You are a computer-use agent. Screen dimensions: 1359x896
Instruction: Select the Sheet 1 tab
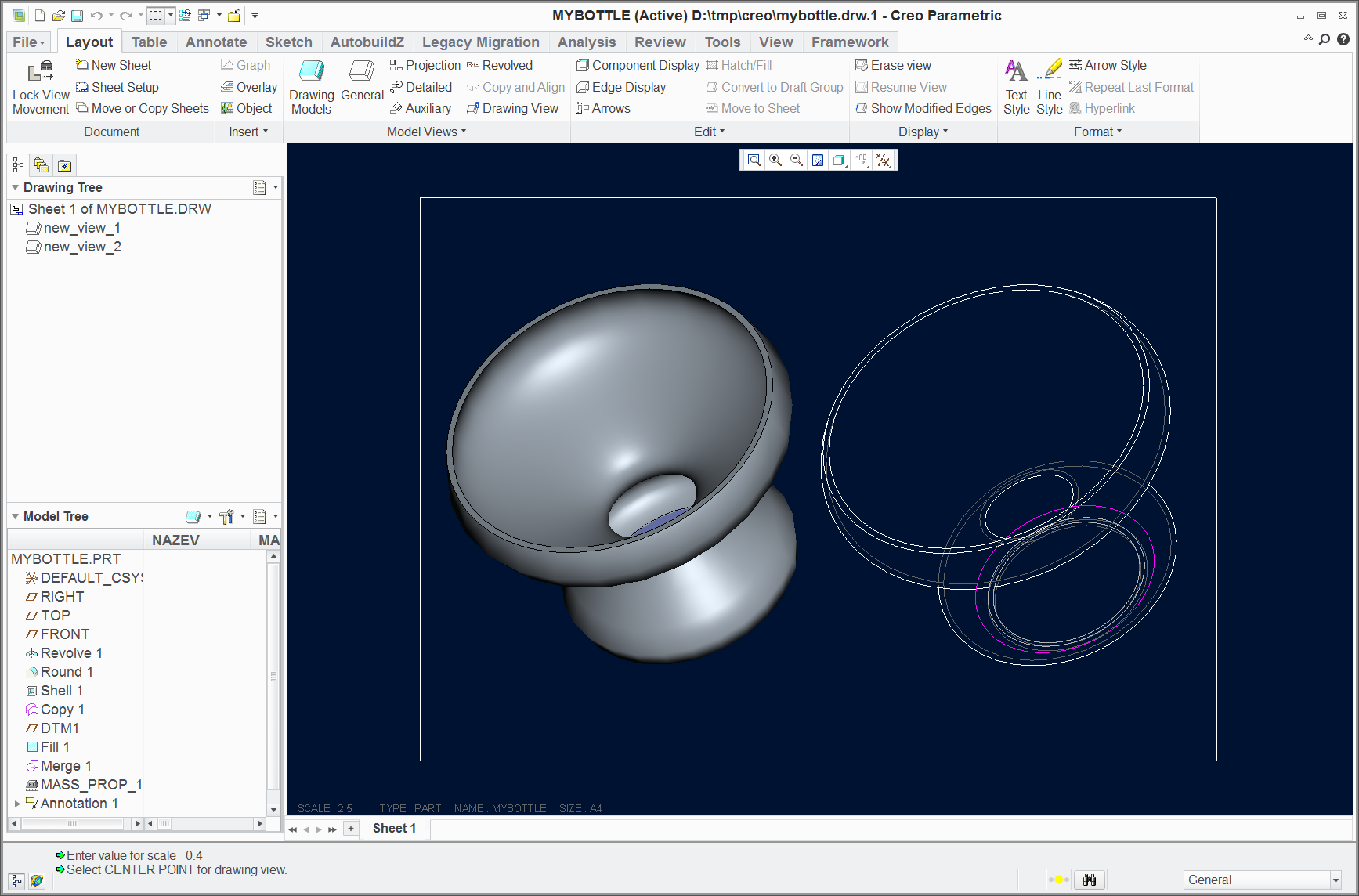394,829
